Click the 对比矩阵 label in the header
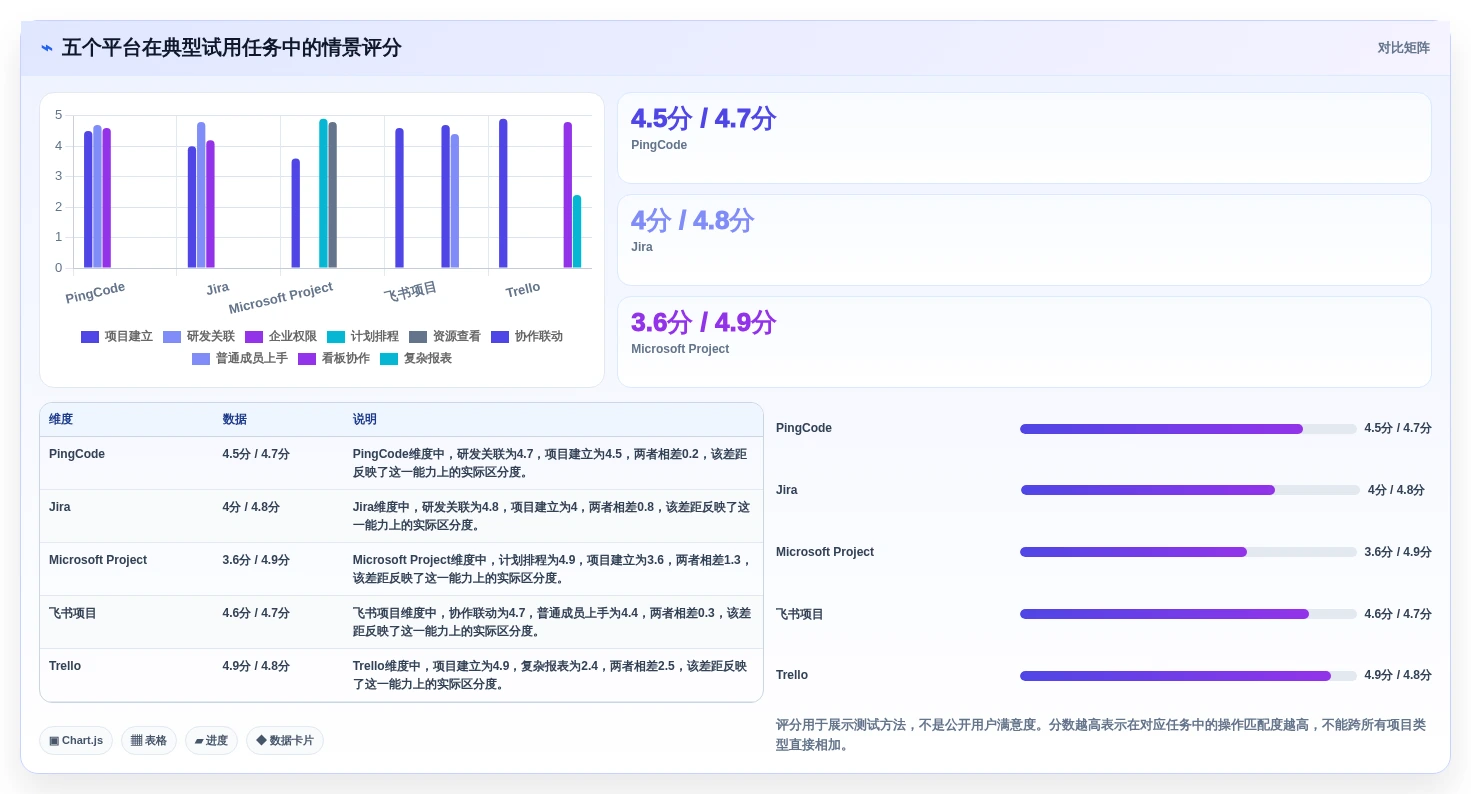 pos(1404,48)
